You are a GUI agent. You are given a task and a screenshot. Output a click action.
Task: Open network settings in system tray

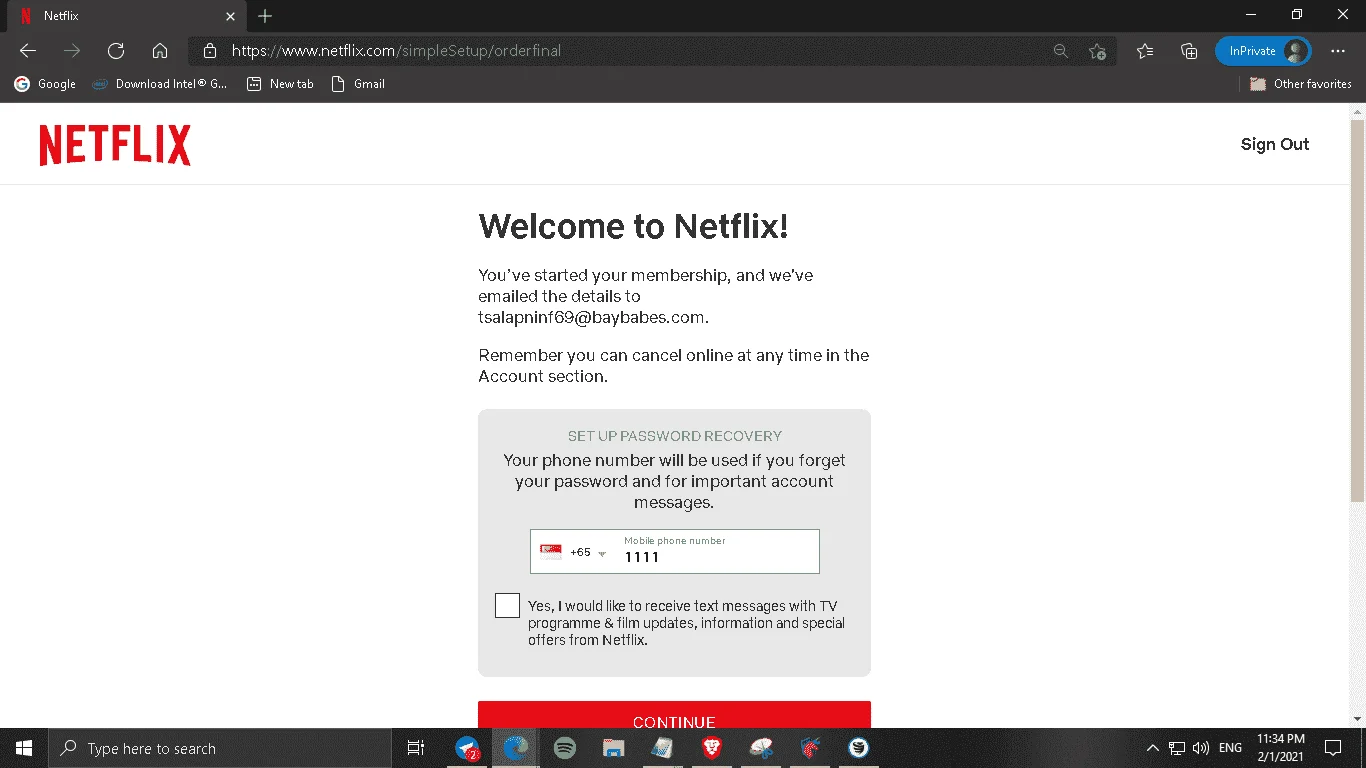coord(1177,748)
